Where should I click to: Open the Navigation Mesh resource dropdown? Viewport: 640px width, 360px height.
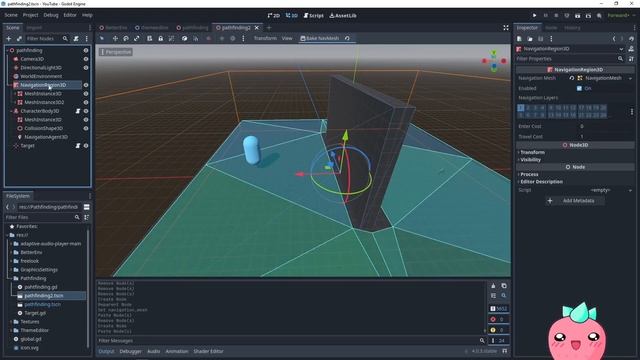coord(630,78)
